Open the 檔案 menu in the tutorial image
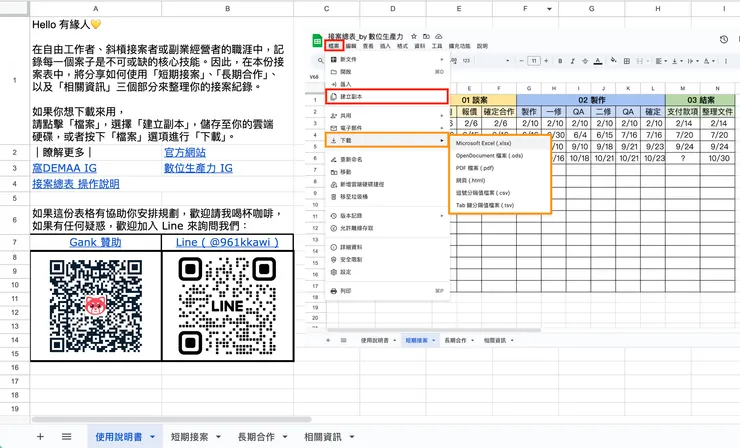 334,46
